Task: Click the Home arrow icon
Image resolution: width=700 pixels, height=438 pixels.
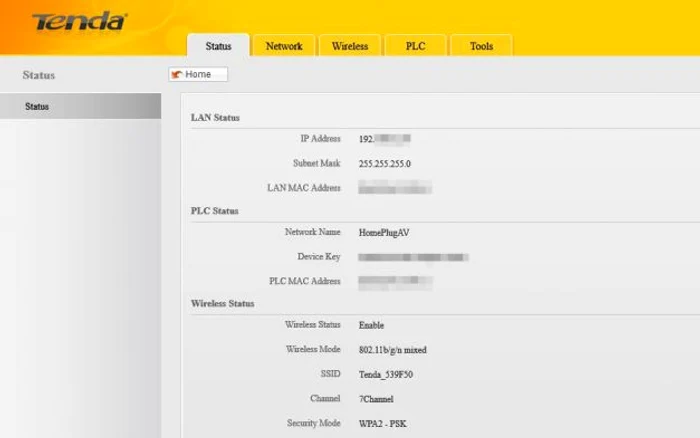Action: pyautogui.click(x=177, y=75)
